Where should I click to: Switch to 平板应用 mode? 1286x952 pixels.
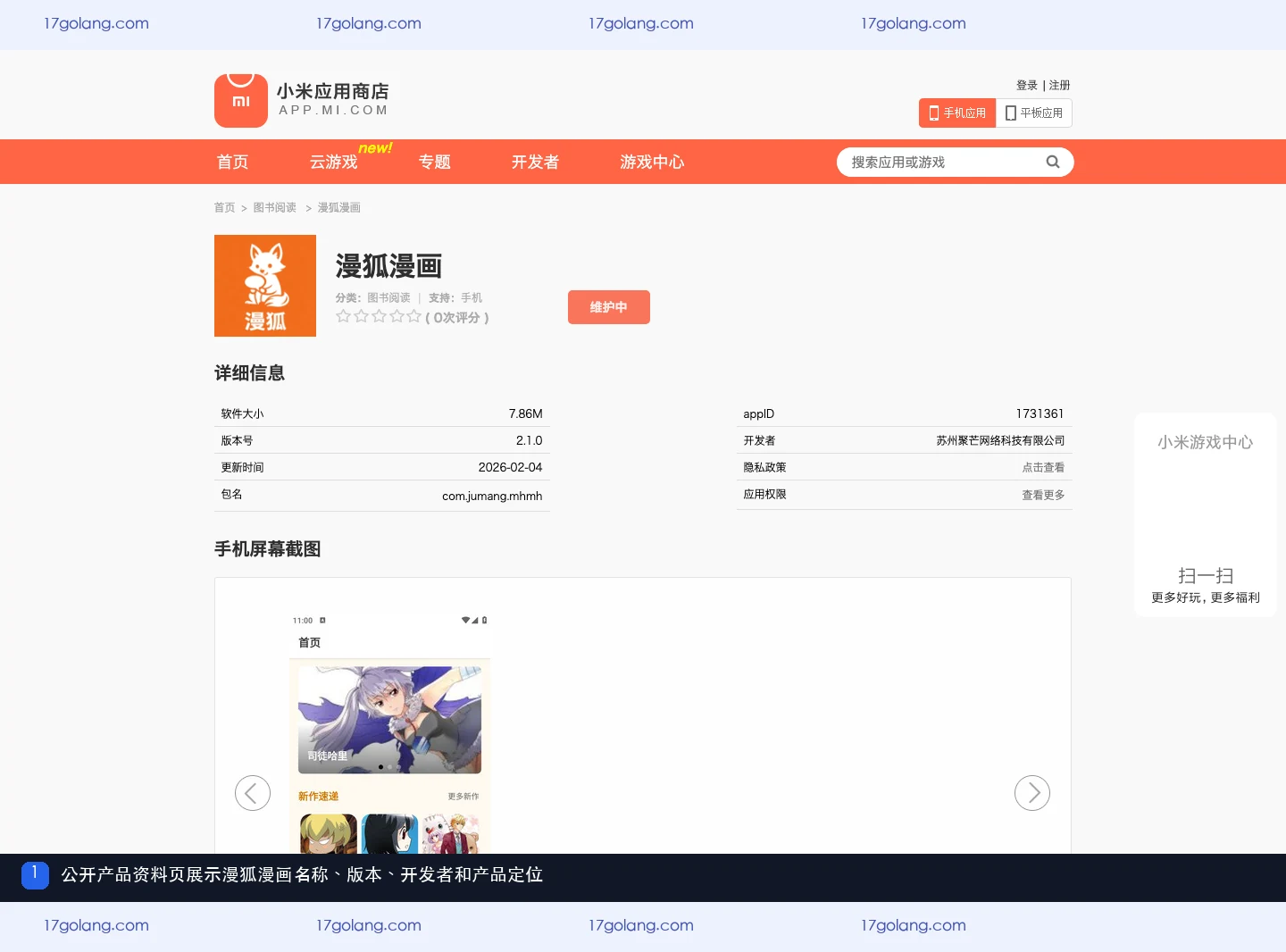point(1034,113)
